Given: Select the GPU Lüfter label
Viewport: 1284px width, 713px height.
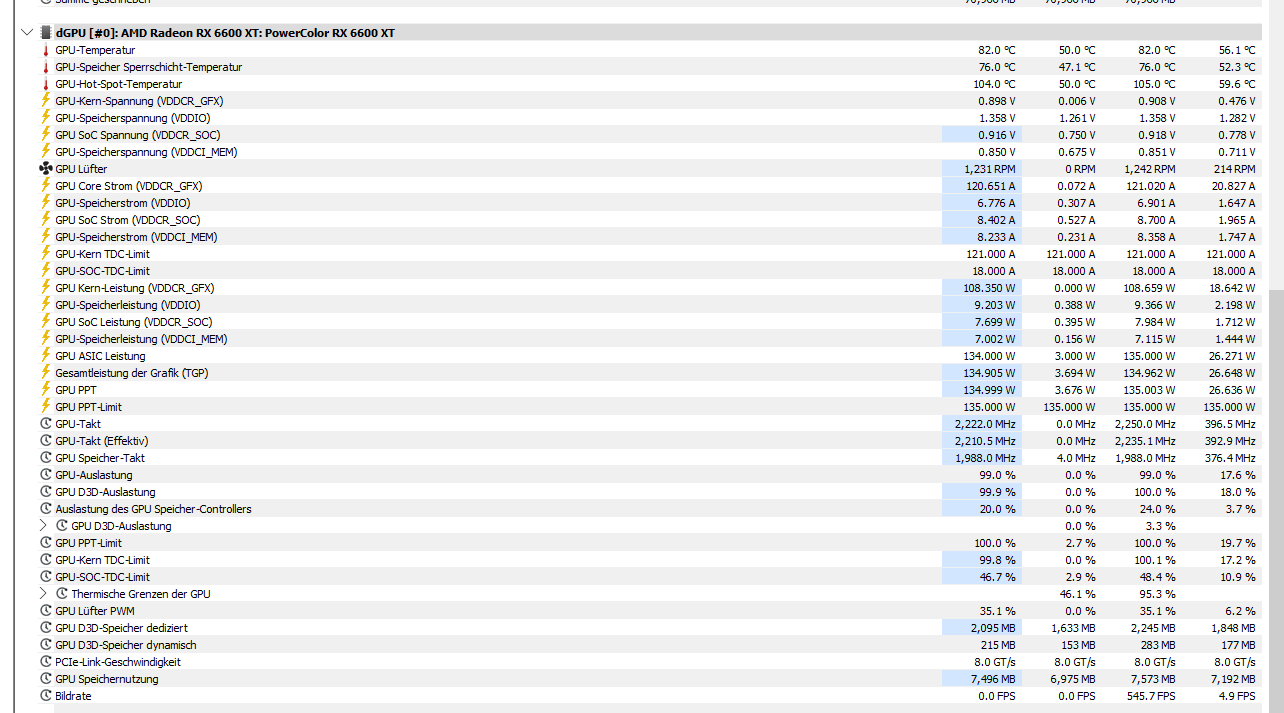Looking at the screenshot, I should tap(81, 169).
